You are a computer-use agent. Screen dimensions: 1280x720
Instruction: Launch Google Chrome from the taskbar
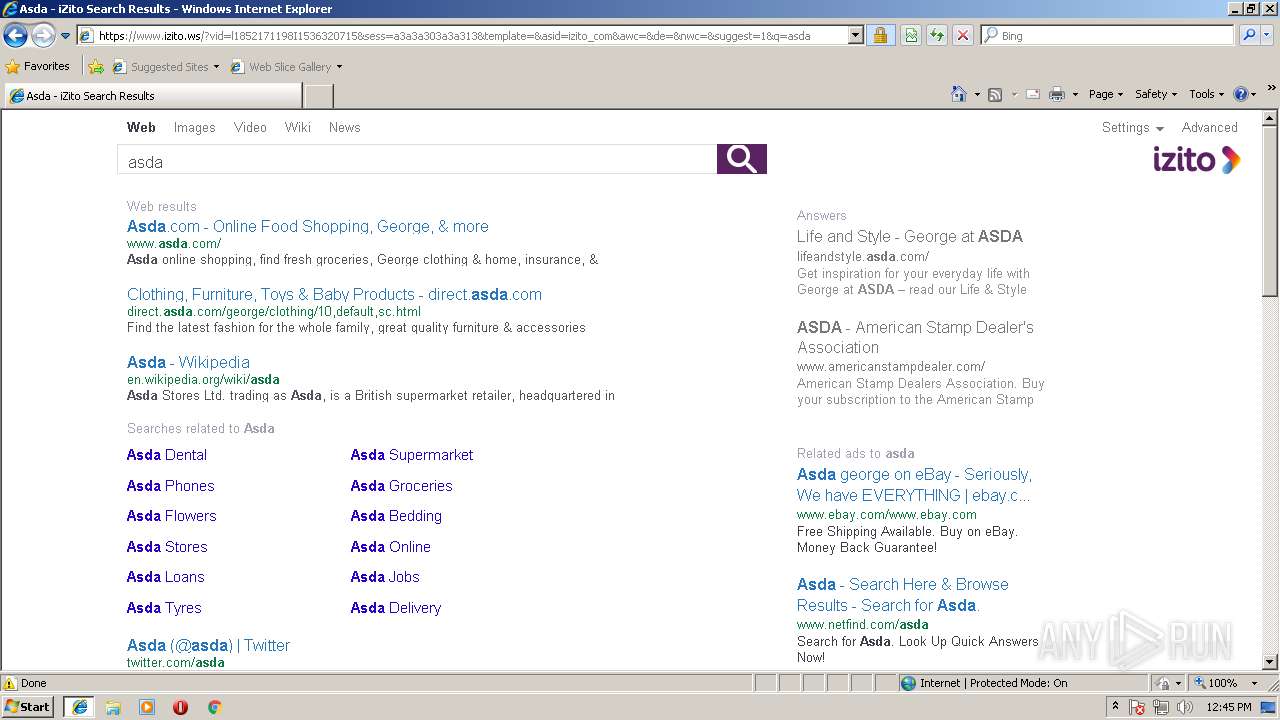[214, 707]
